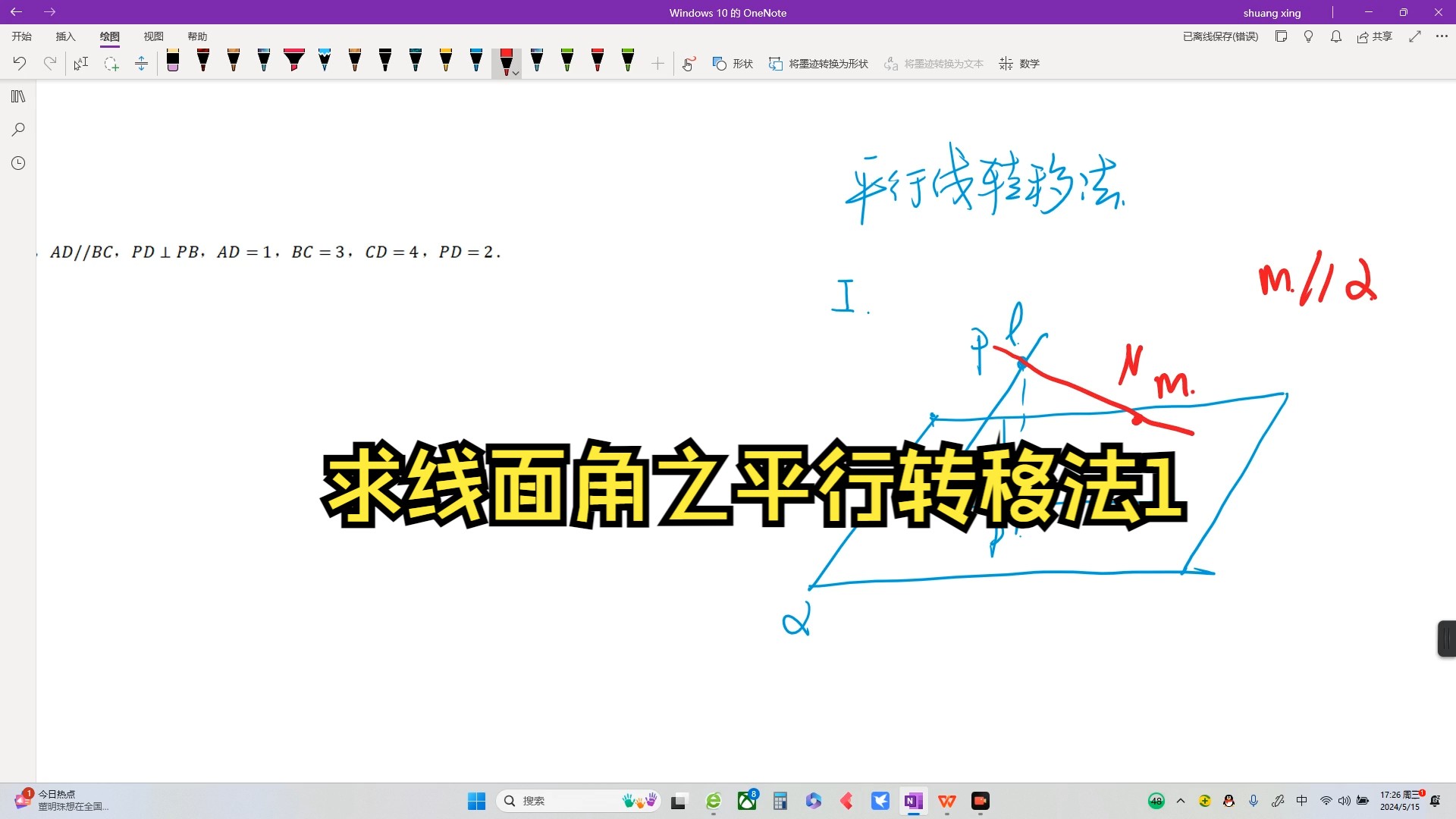Click the Recent Notes clock icon
1456x819 pixels.
click(18, 162)
